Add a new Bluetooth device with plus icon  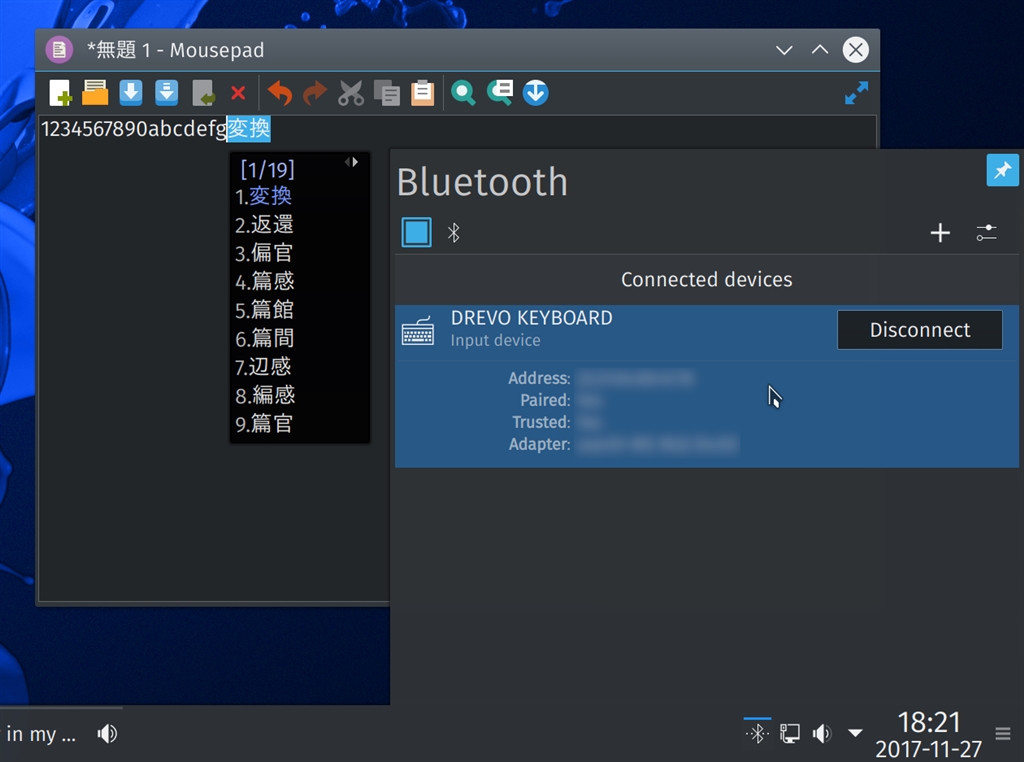[940, 232]
